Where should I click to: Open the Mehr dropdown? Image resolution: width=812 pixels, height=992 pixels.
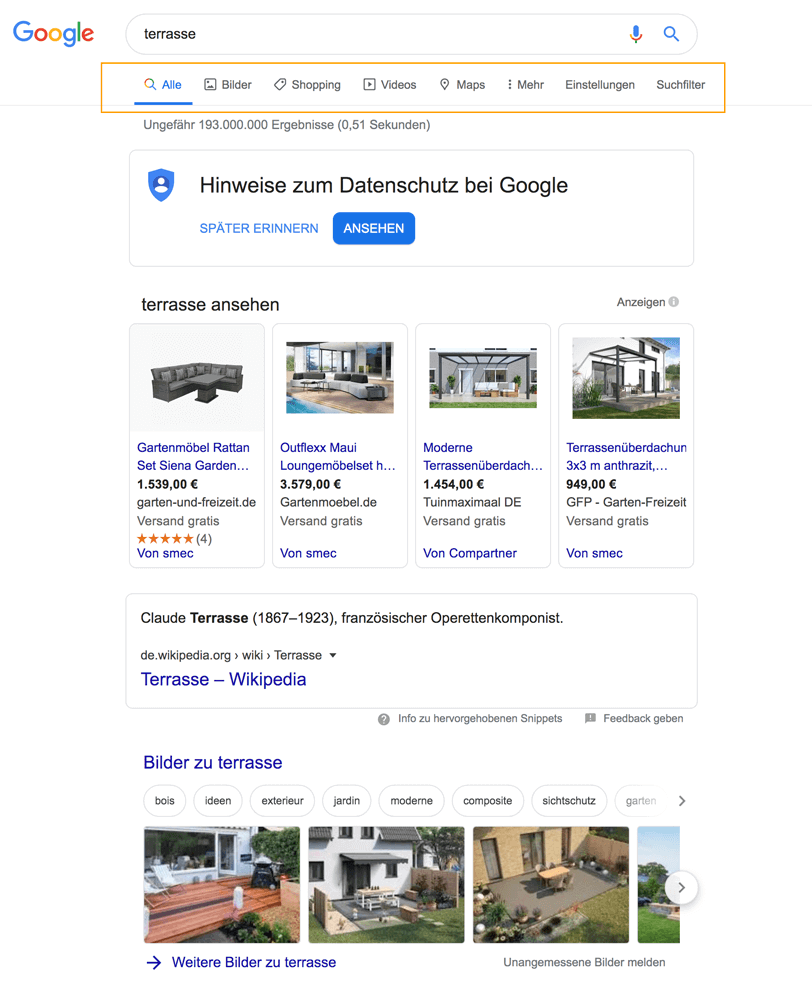click(x=524, y=84)
